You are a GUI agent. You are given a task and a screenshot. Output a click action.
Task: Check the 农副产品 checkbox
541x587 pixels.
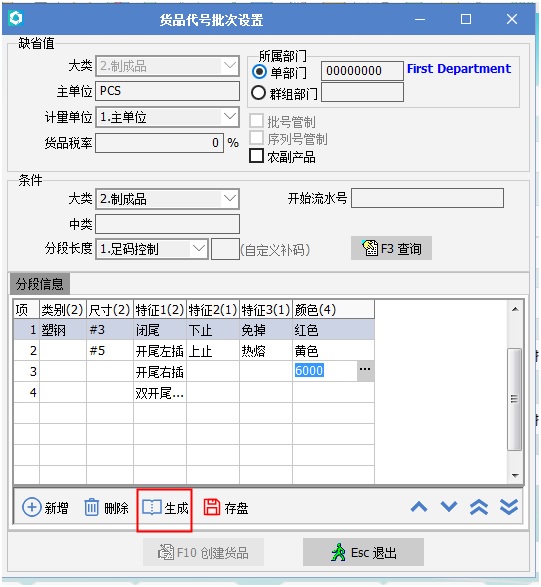point(256,156)
